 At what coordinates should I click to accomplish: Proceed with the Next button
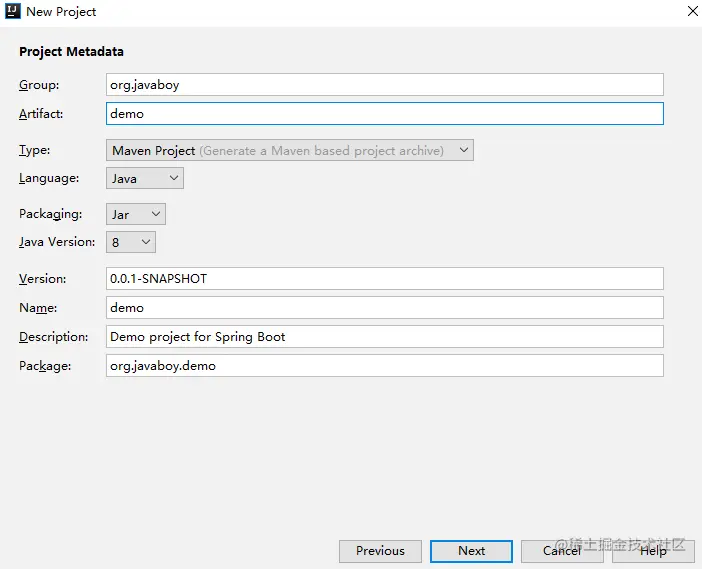click(x=471, y=551)
